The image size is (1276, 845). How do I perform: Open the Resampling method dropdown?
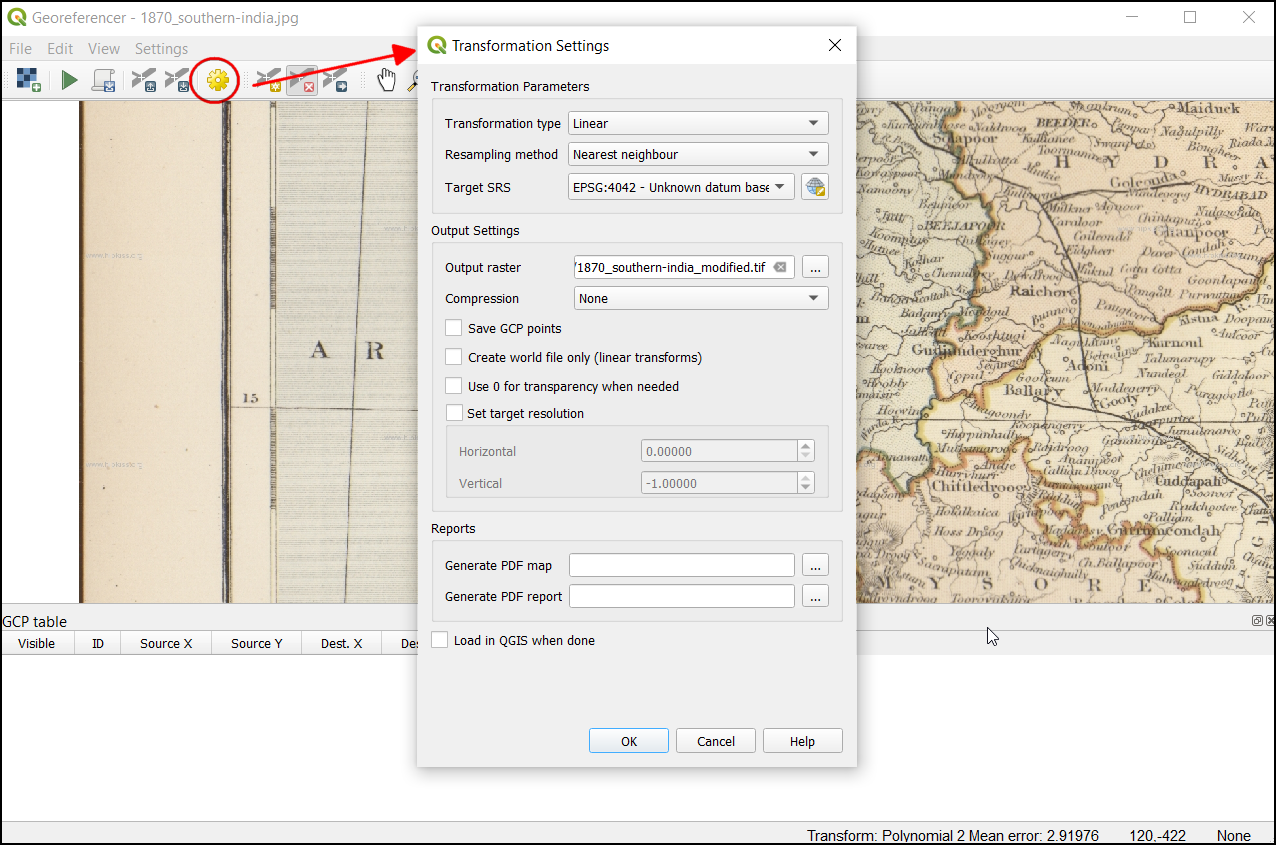coord(698,155)
